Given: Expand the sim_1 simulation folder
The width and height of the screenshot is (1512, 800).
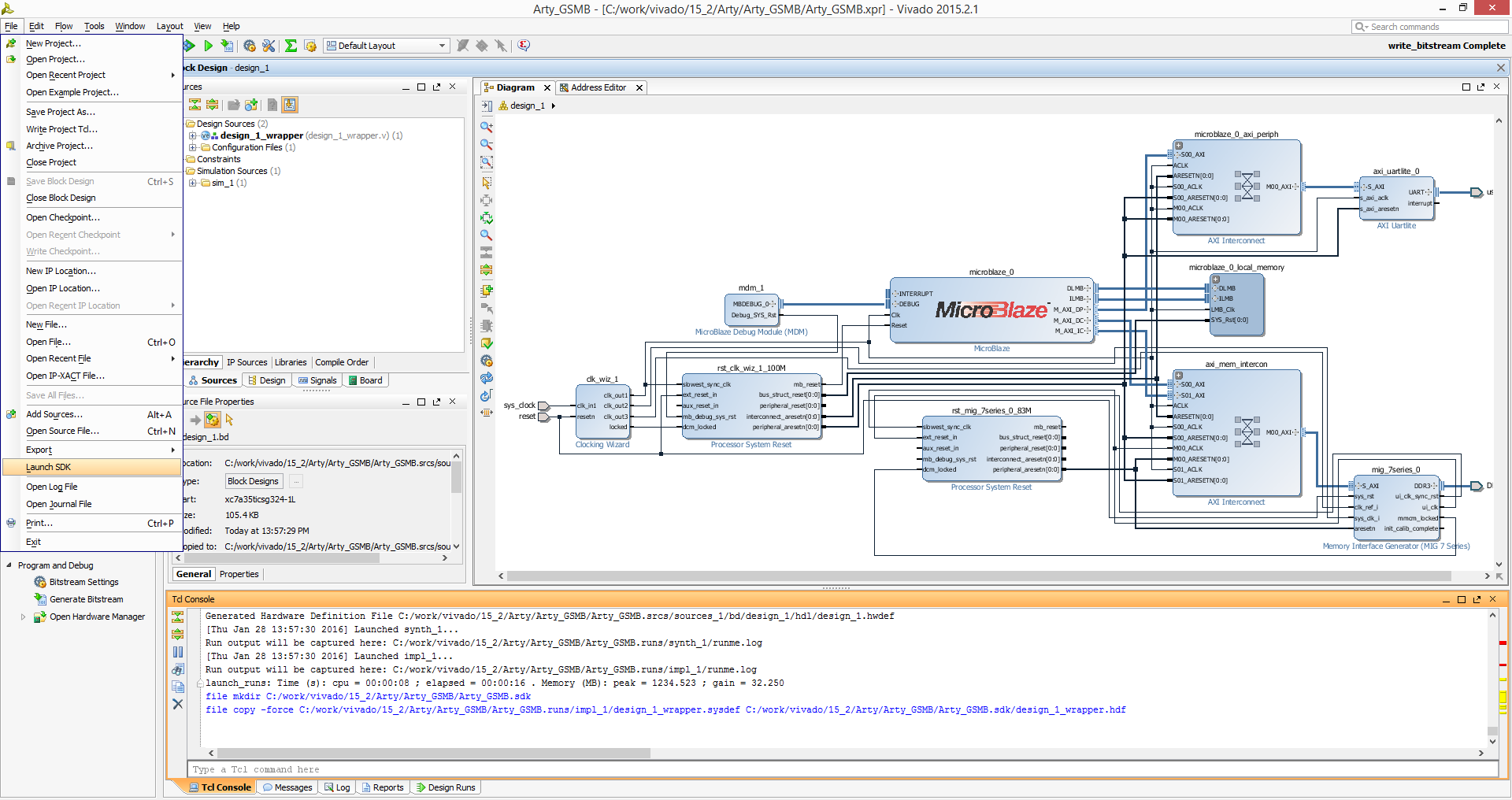Looking at the screenshot, I should pos(193,183).
